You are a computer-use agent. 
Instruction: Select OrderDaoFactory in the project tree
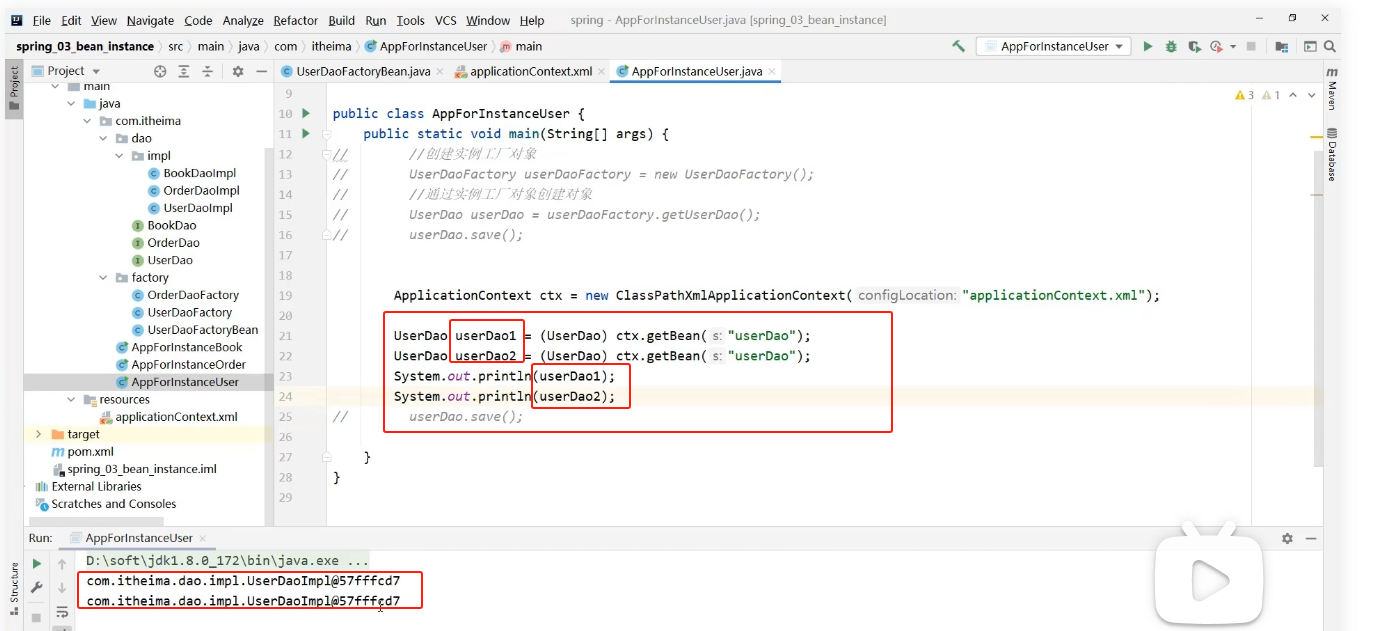[x=193, y=295]
